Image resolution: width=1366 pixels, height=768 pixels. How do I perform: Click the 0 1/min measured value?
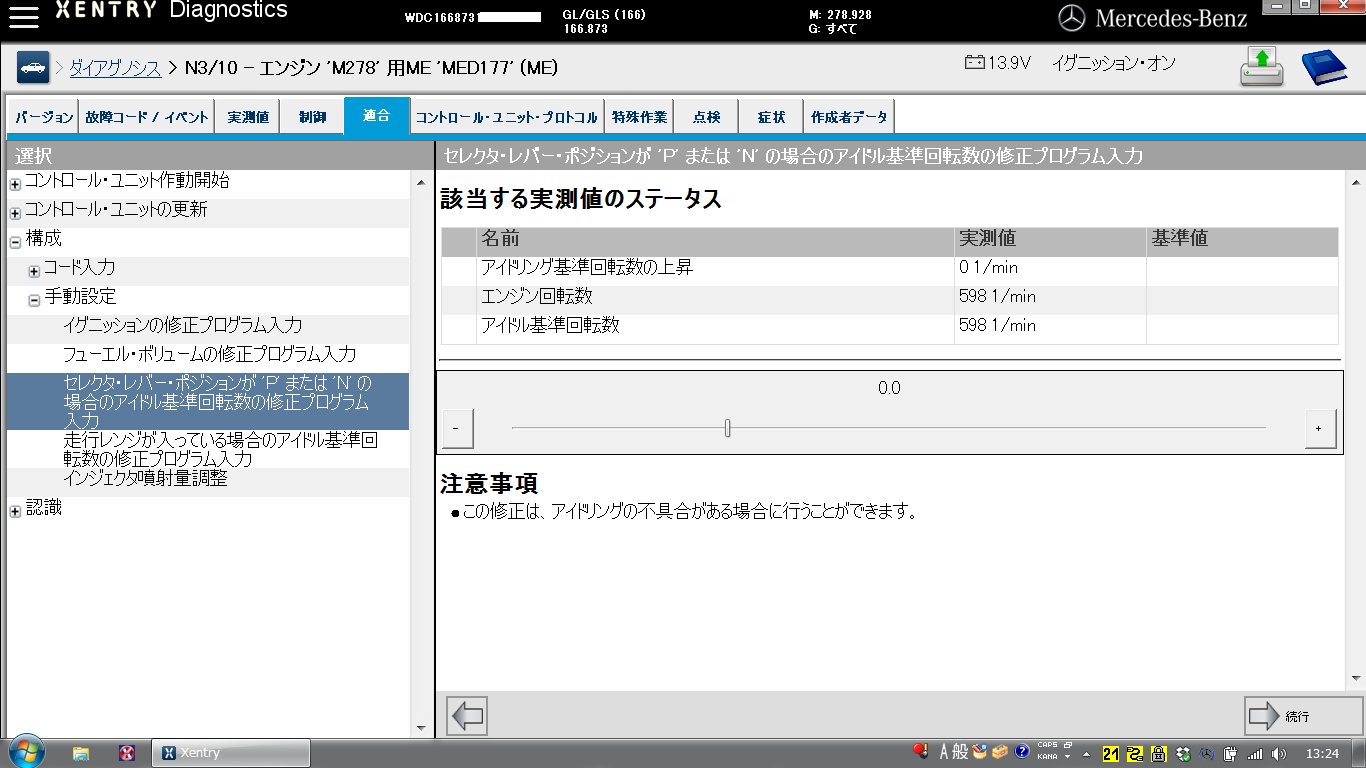tap(988, 268)
